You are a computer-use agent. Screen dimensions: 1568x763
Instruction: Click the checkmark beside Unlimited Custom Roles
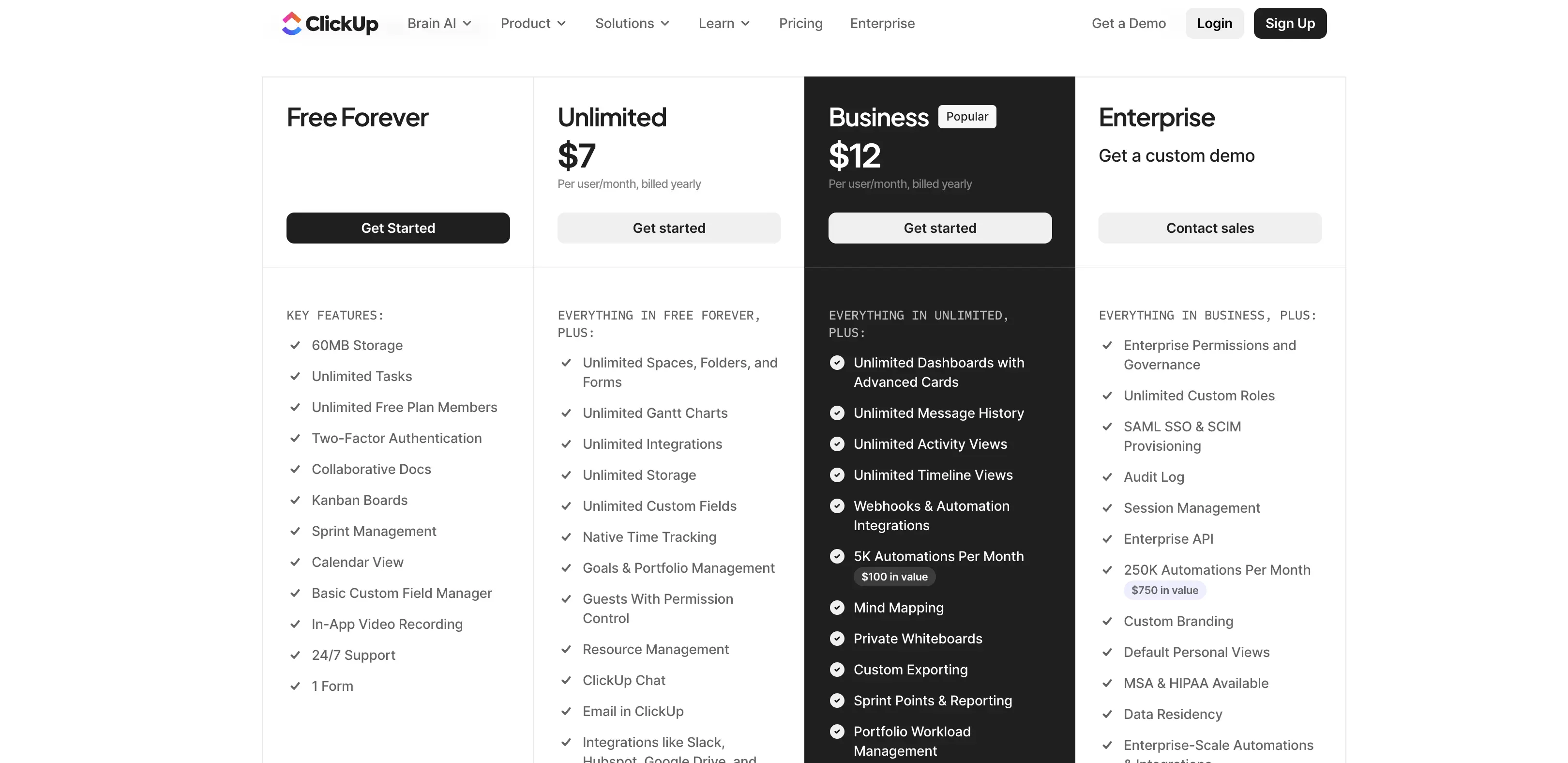pos(1107,396)
